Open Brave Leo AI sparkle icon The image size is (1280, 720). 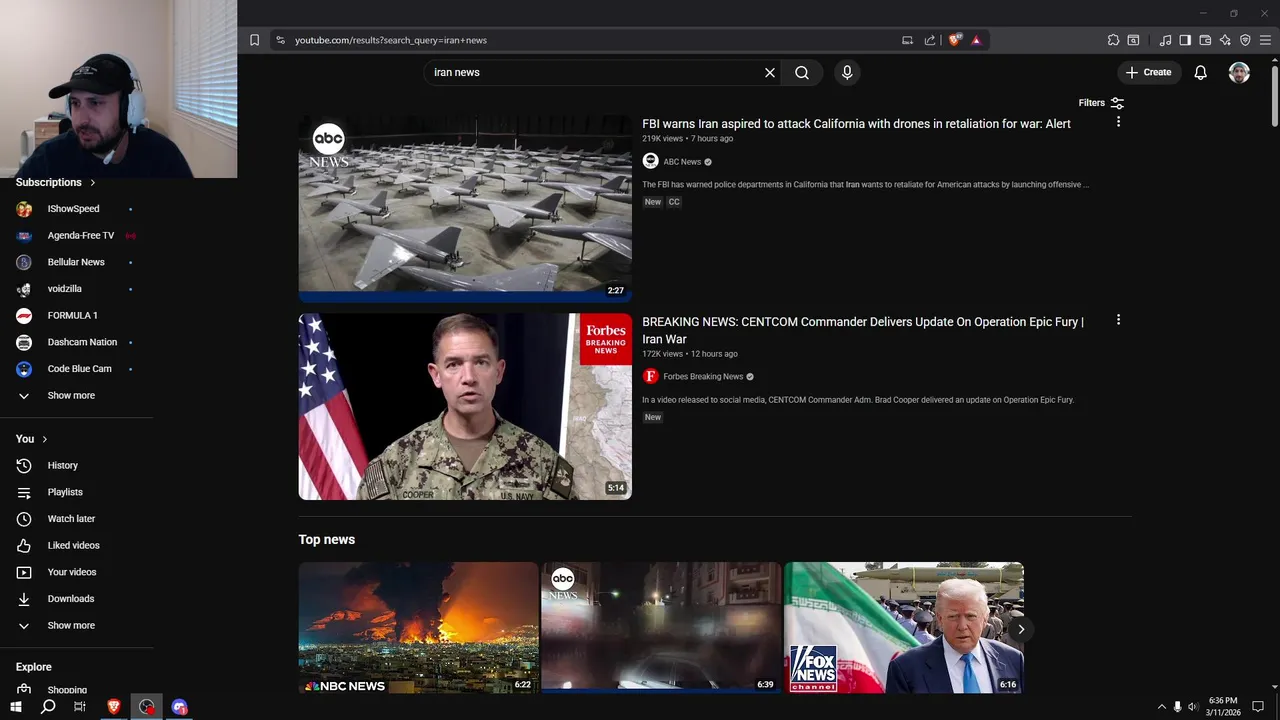click(x=1225, y=40)
